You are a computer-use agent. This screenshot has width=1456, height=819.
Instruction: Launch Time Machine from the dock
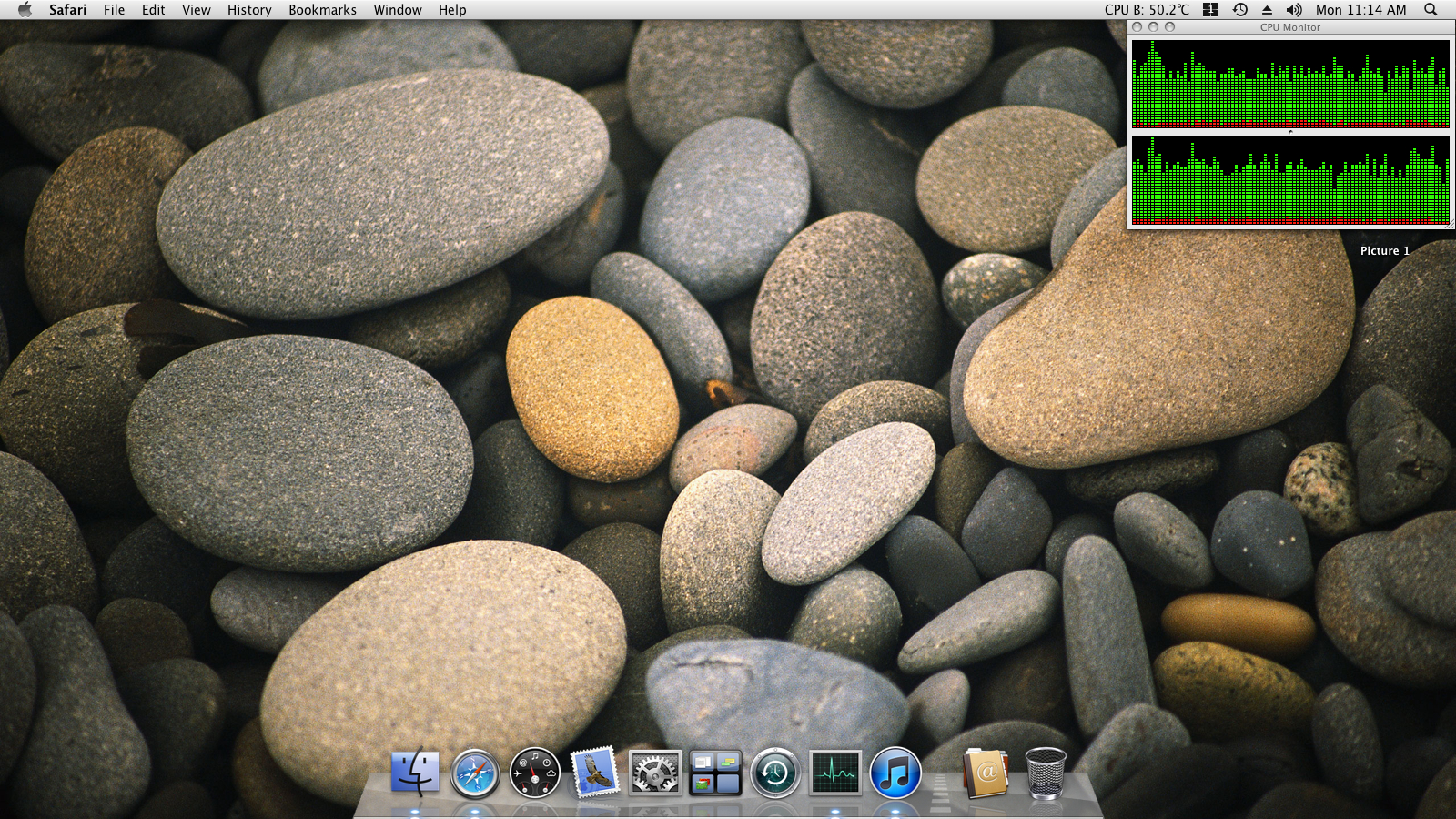click(x=775, y=773)
